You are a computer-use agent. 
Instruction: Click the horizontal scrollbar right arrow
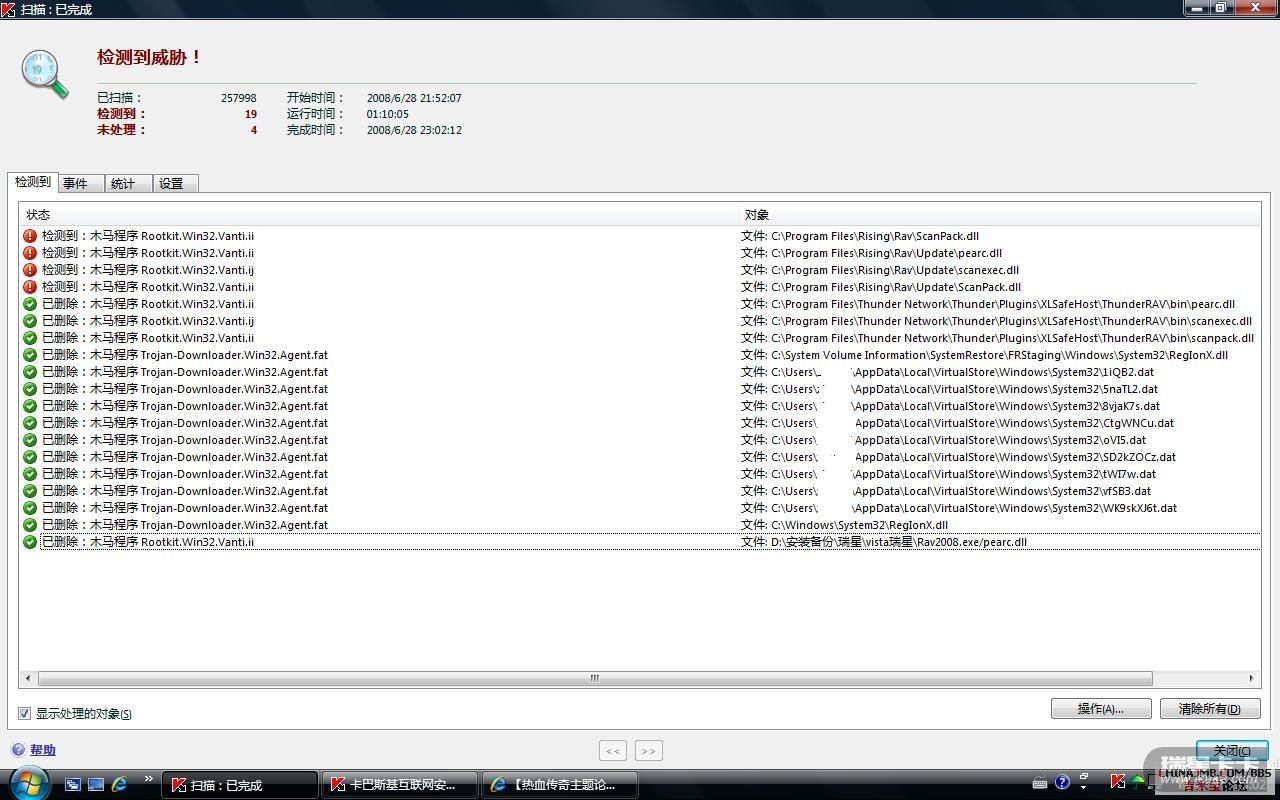tap(1251, 678)
